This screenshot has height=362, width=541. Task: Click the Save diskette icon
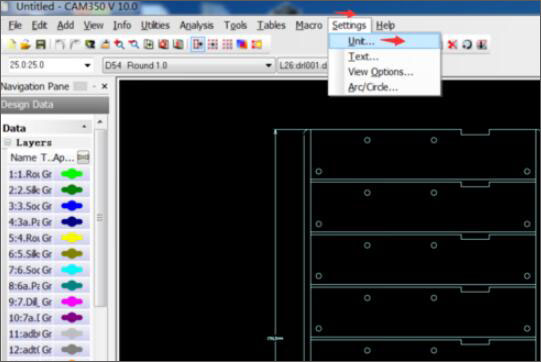click(41, 44)
